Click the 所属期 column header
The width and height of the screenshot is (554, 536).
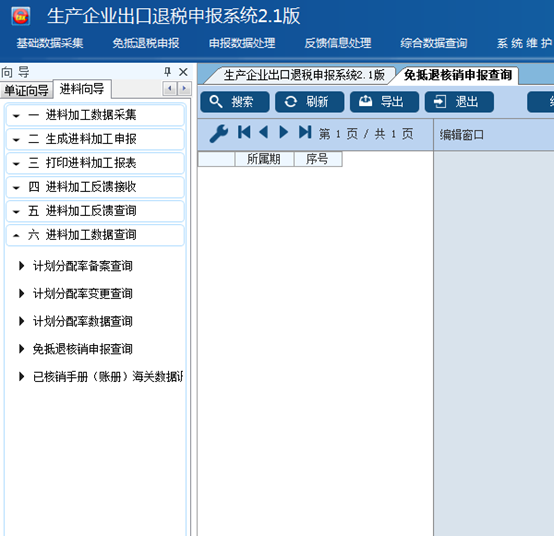pos(264,159)
